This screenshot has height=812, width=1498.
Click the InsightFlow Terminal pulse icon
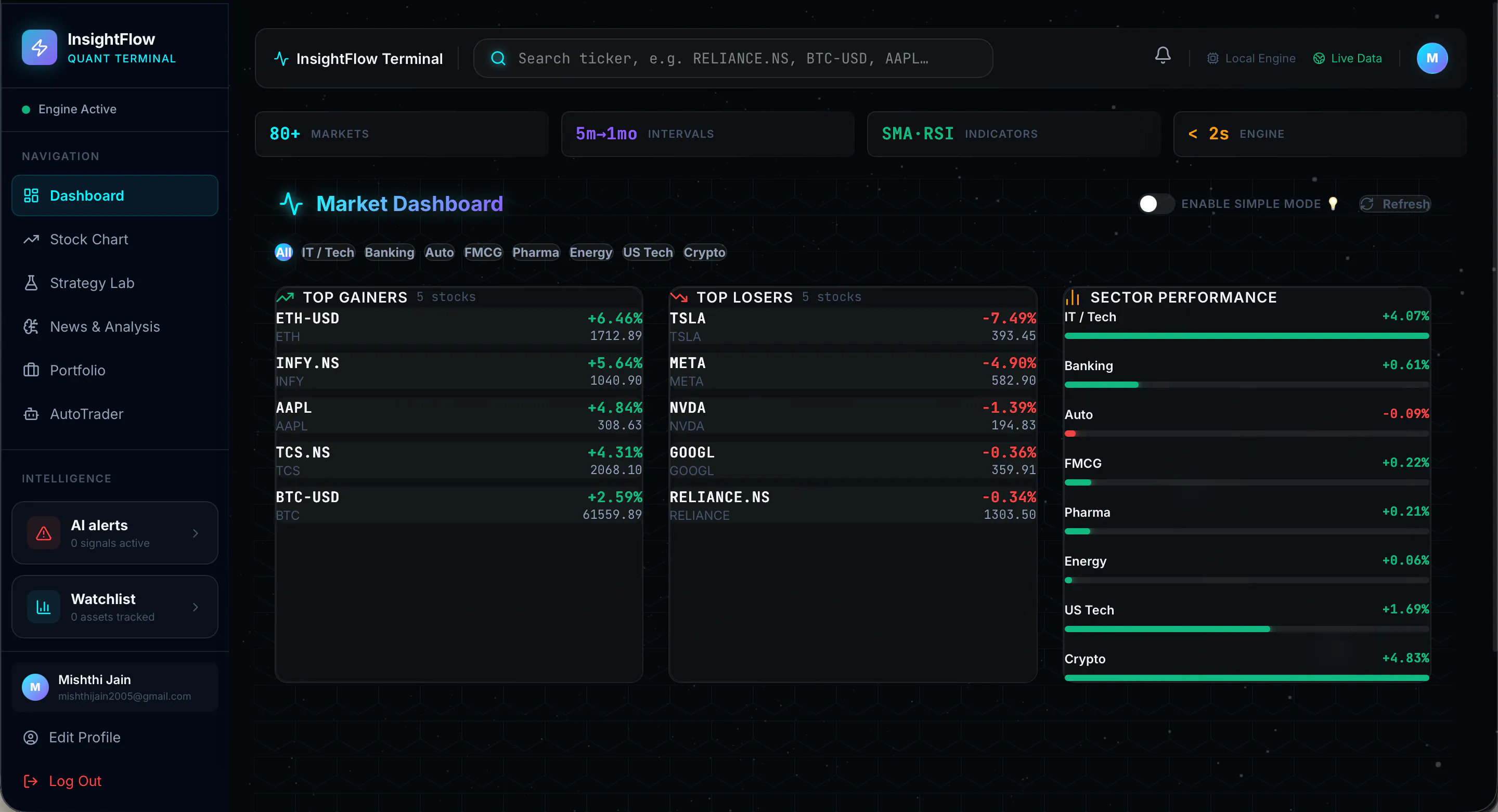tap(281, 59)
